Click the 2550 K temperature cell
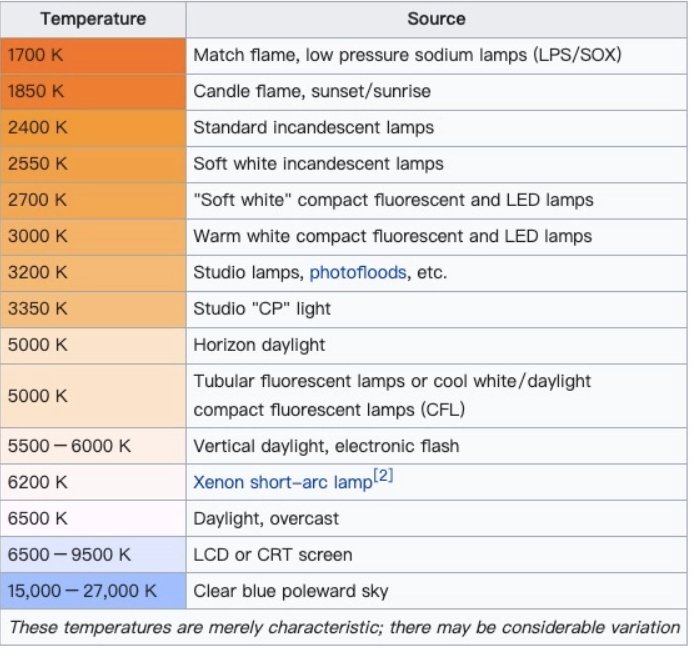The height and width of the screenshot is (649, 691). tap(92, 163)
